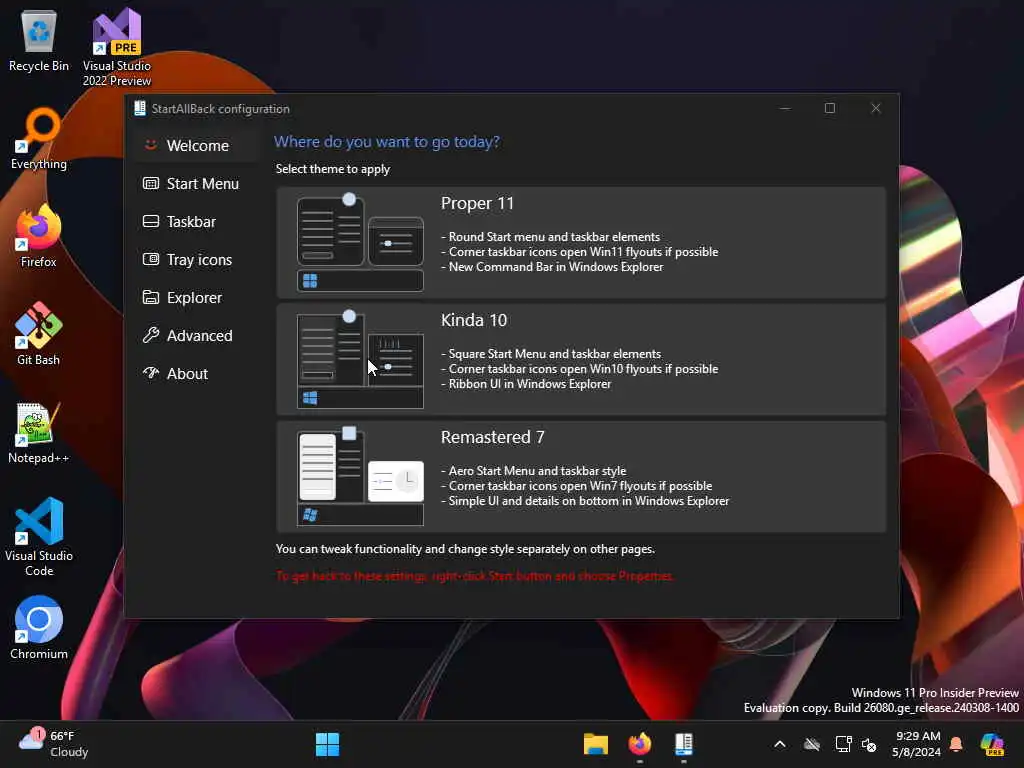Select Visual Studio 2022 Preview desktop icon
This screenshot has height=768, width=1024.
[117, 48]
